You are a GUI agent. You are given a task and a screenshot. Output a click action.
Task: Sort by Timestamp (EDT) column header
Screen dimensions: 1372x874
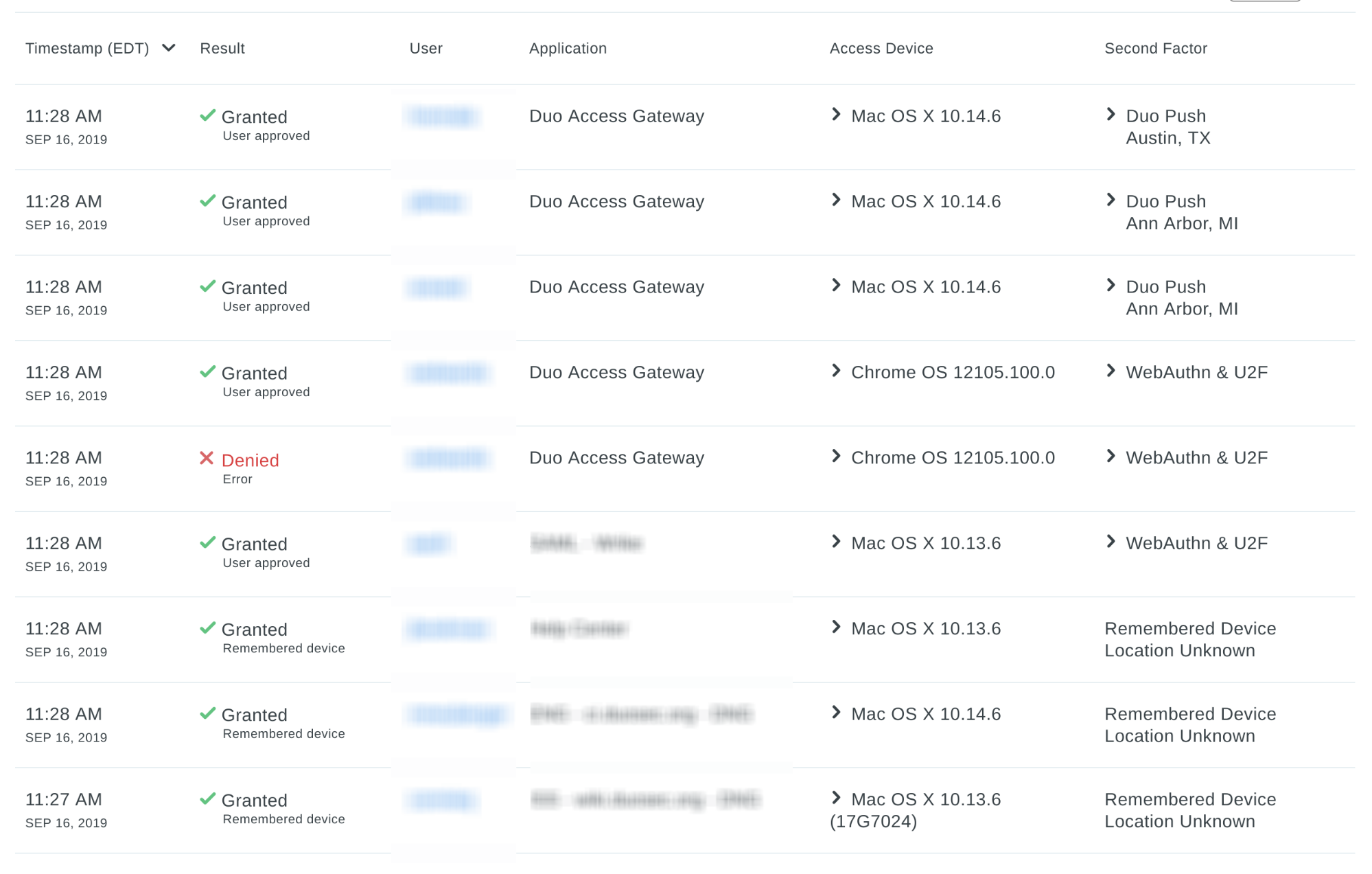[x=87, y=48]
